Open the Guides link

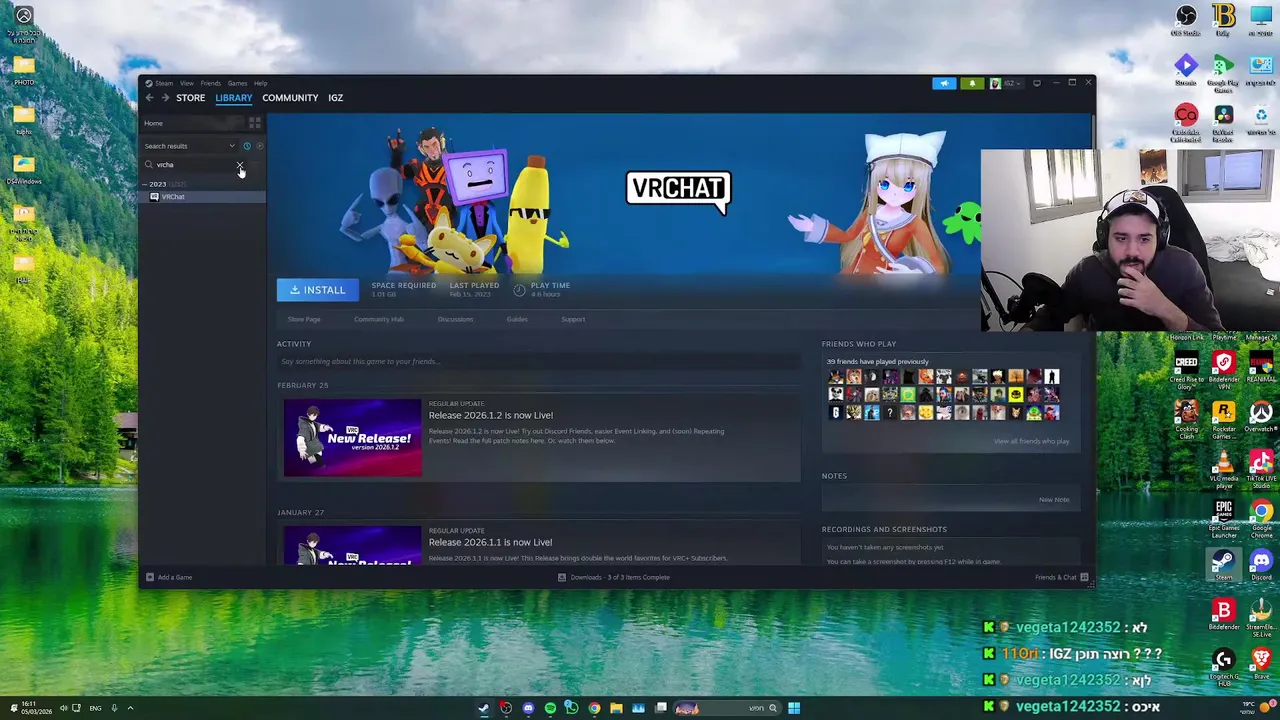coord(517,319)
